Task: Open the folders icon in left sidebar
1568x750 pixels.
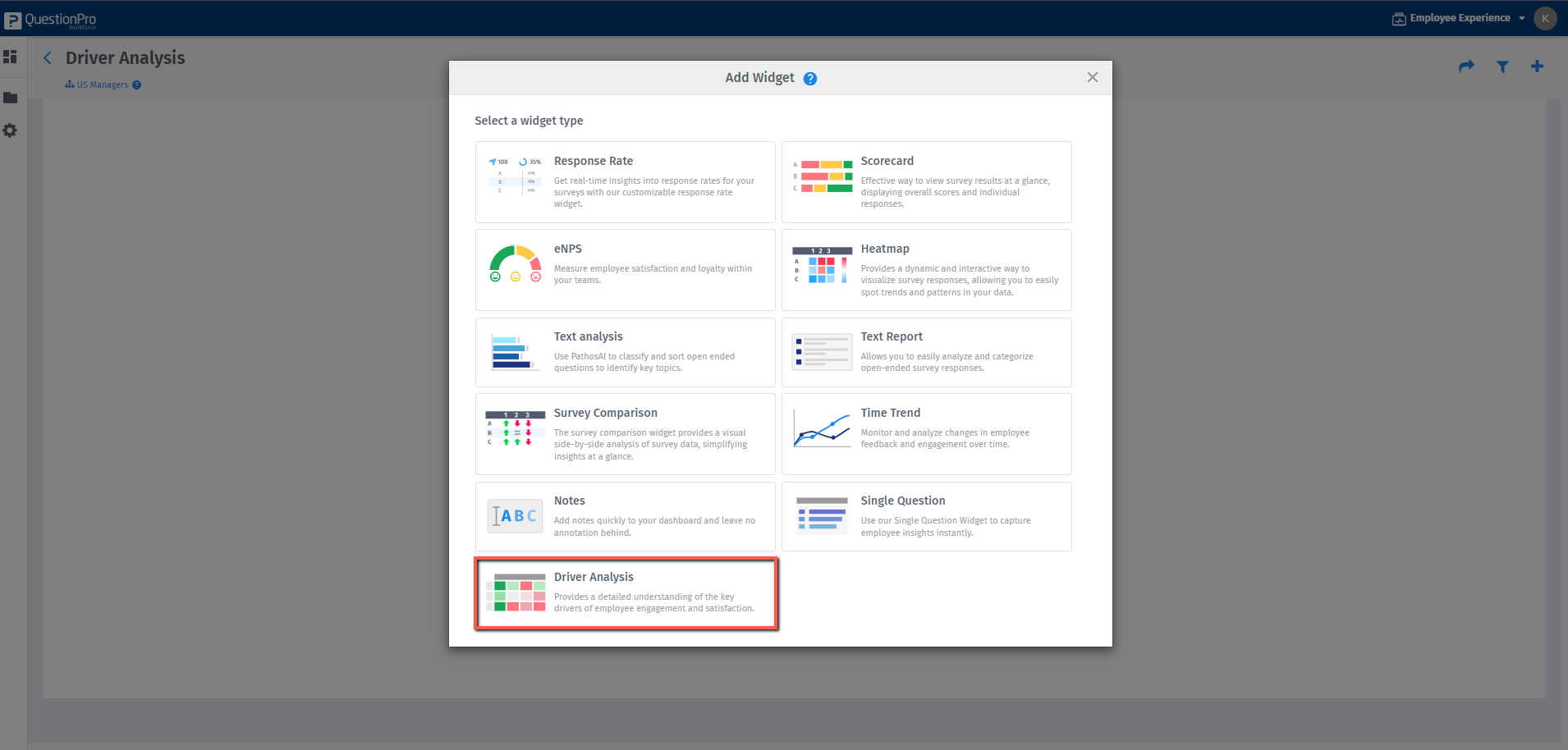Action: [11, 98]
